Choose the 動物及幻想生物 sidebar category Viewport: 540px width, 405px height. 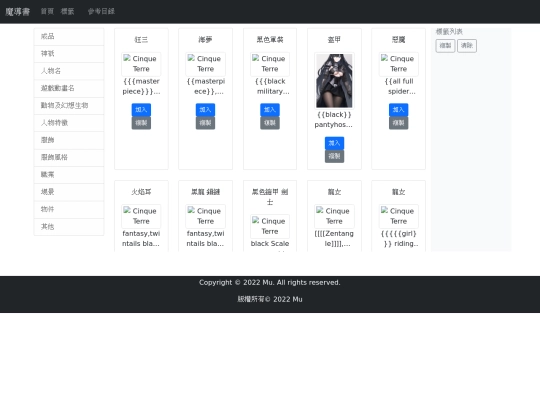tap(69, 105)
